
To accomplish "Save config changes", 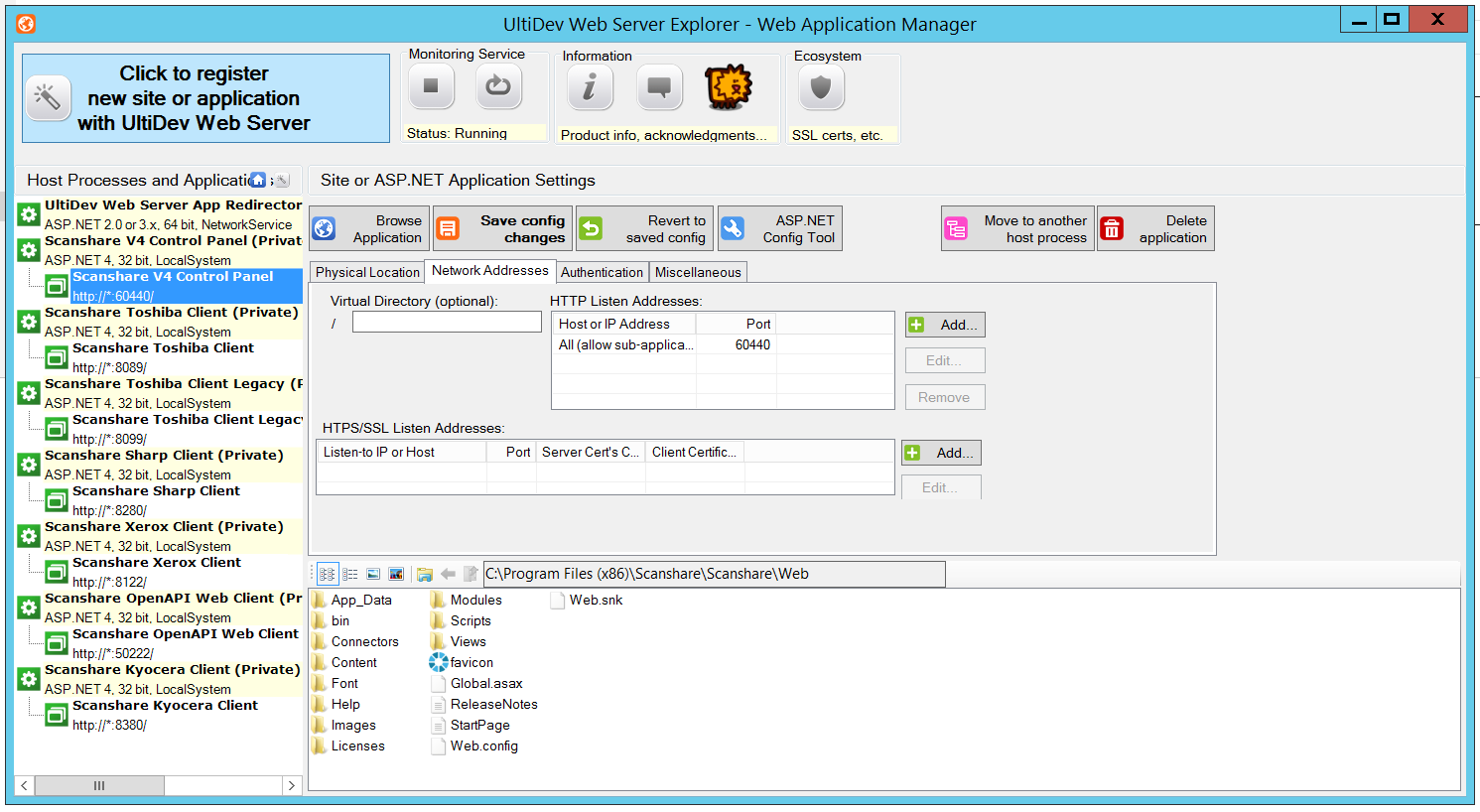I will click(503, 228).
